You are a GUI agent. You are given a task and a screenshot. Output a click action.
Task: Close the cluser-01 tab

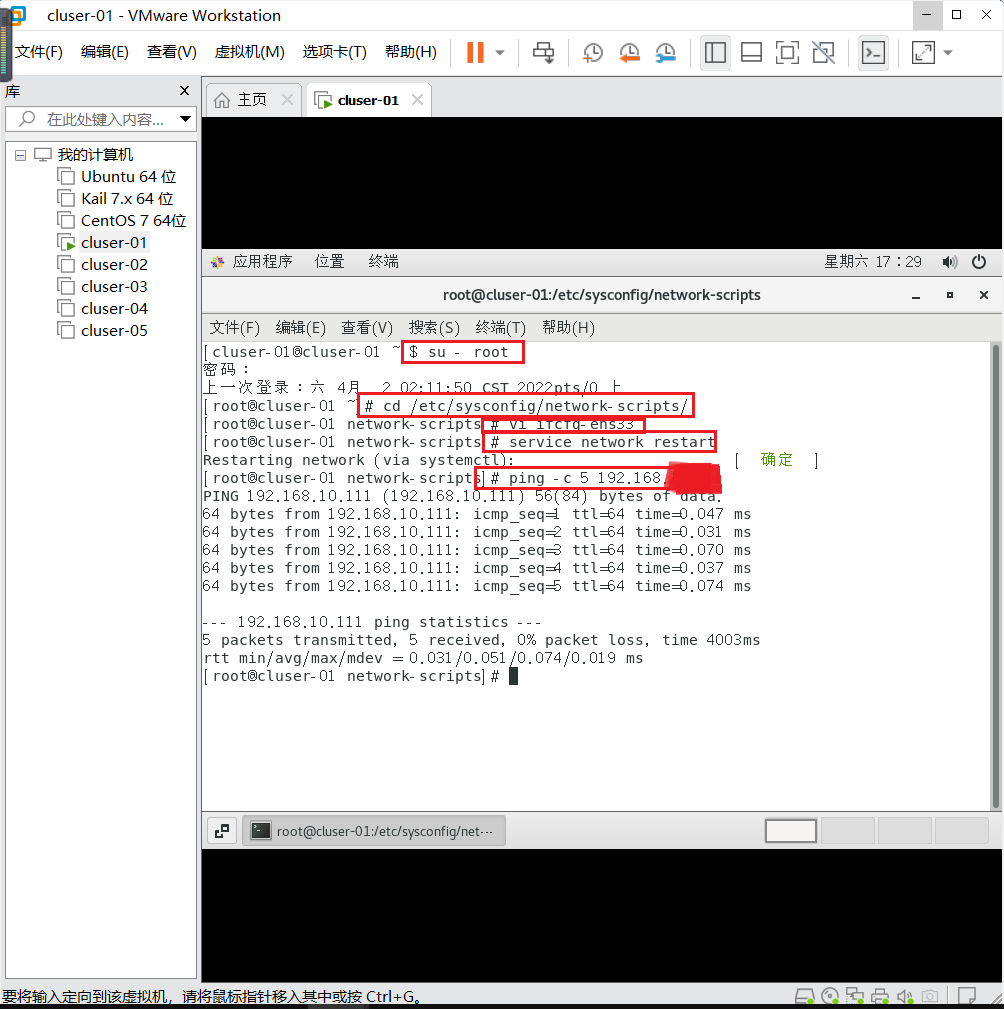418,100
